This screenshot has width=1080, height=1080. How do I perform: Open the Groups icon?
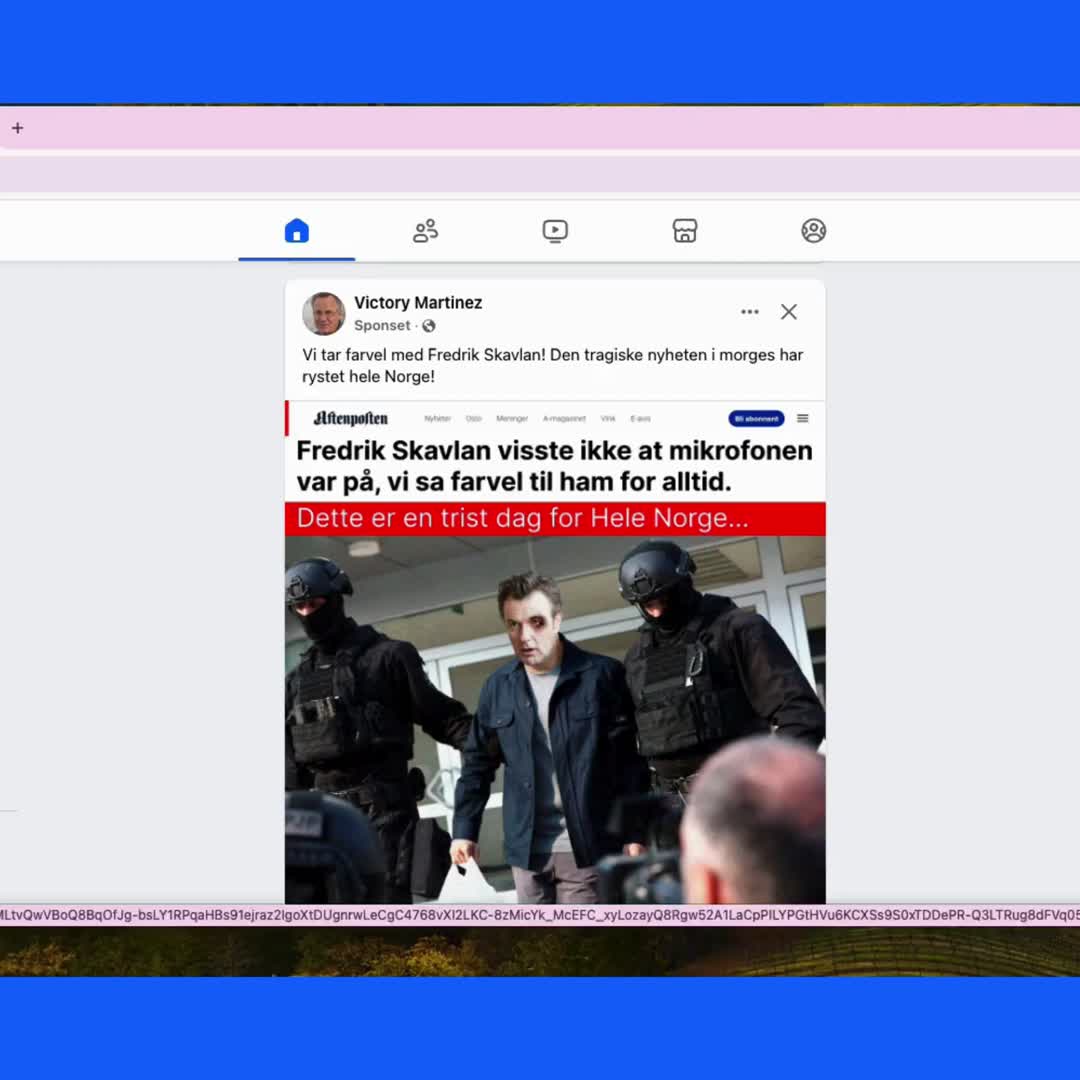813,231
